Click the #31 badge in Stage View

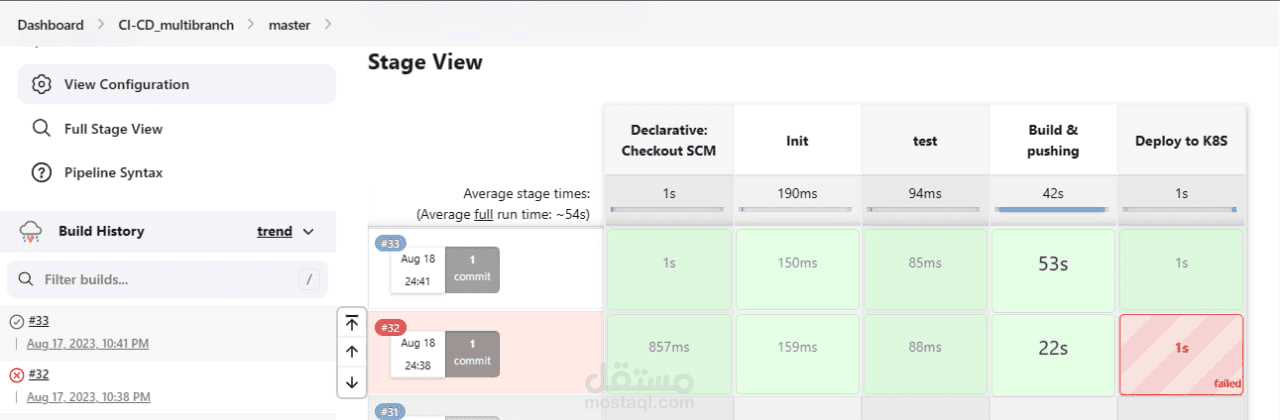390,411
